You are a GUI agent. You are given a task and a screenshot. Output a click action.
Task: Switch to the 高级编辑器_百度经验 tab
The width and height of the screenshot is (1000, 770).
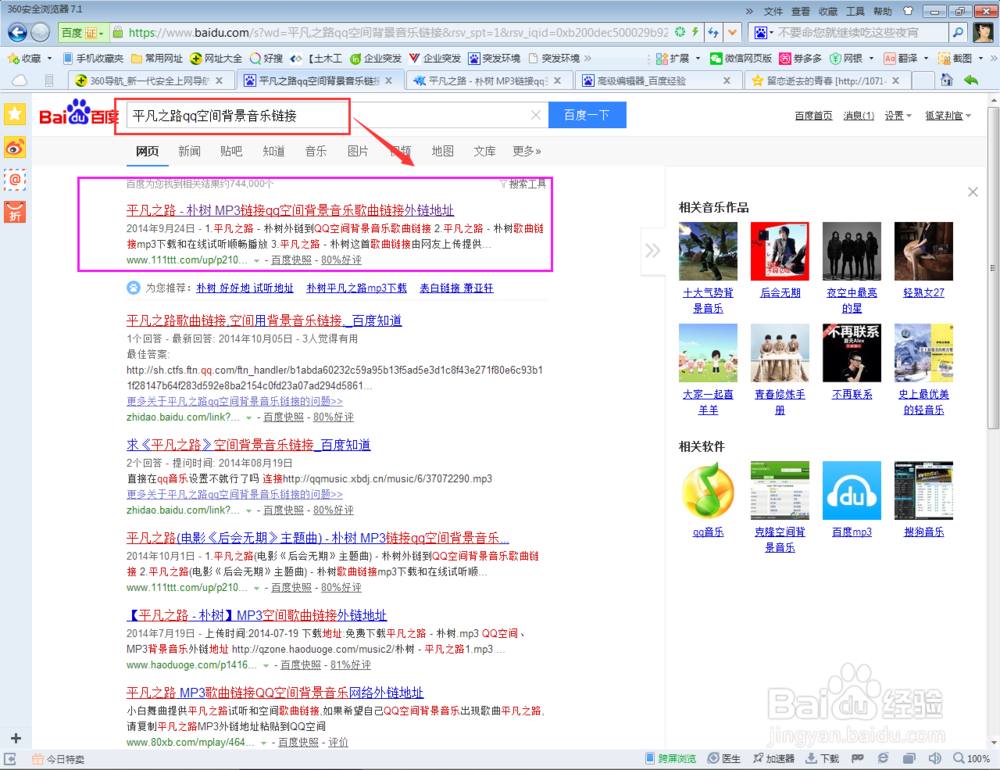coord(657,80)
